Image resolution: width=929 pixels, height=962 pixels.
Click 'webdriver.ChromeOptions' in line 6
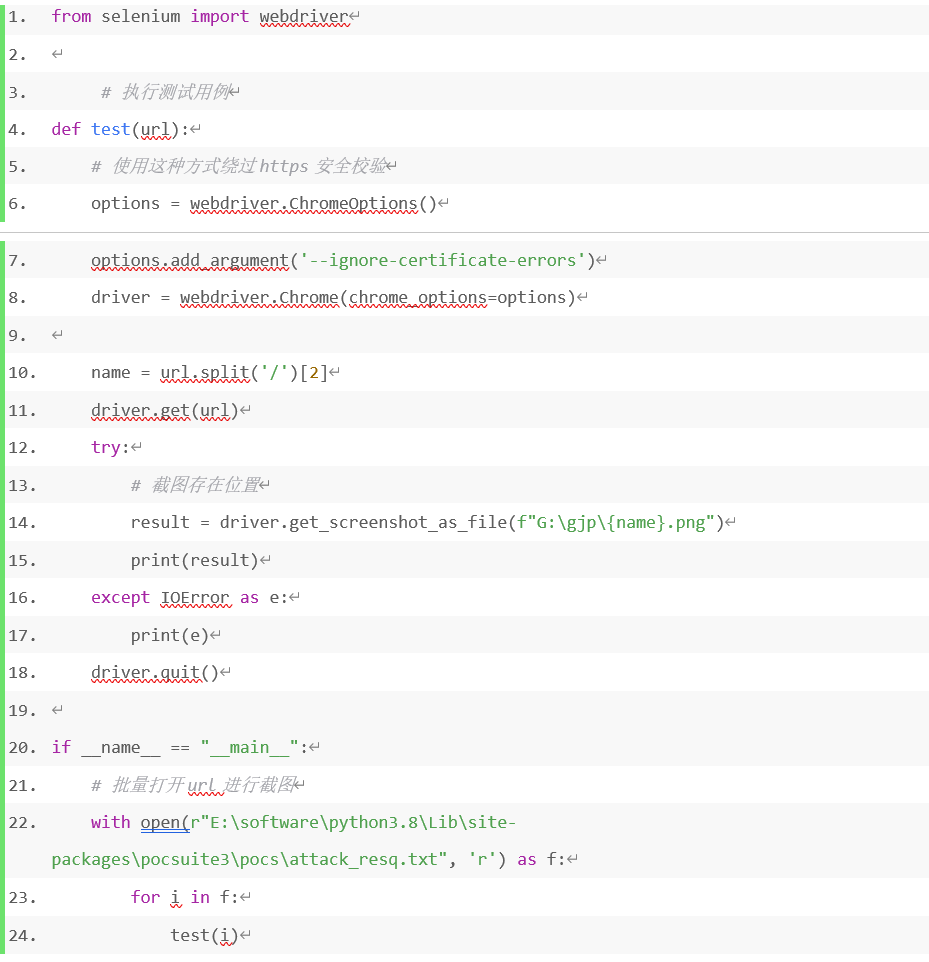(x=304, y=204)
